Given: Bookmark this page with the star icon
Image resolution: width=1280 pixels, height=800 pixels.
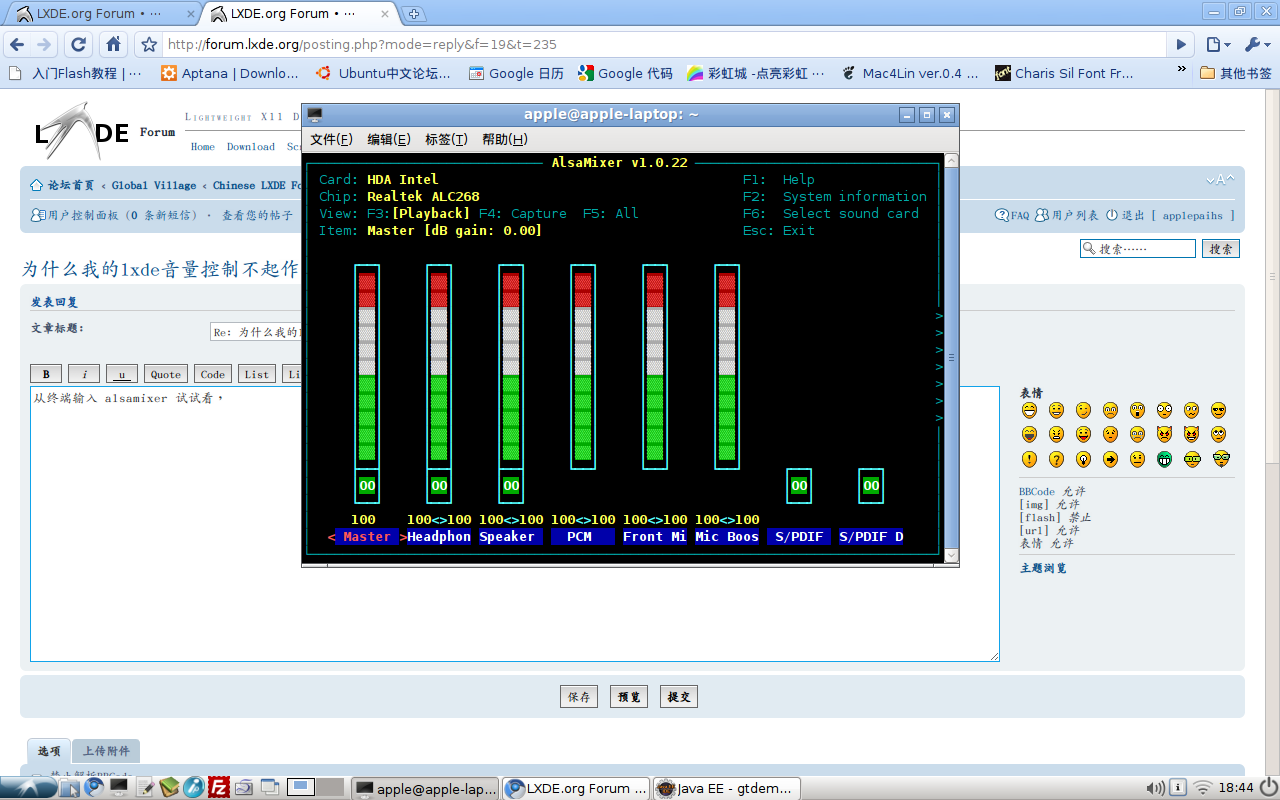Looking at the screenshot, I should point(149,44).
